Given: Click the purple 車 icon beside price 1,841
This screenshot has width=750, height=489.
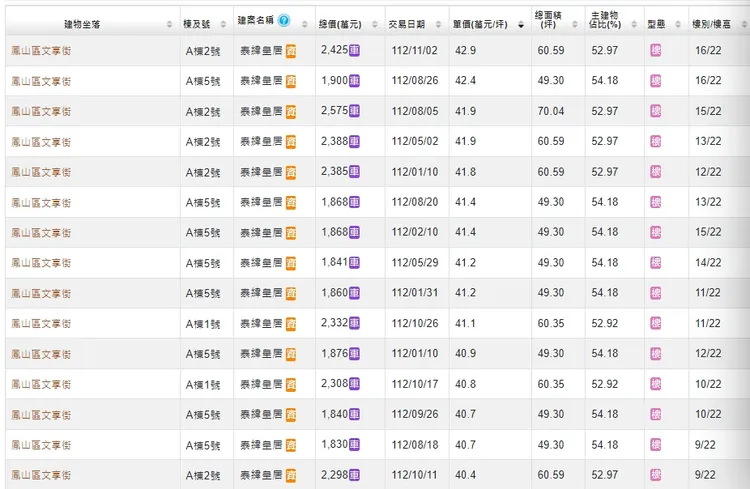Looking at the screenshot, I should pos(354,263).
